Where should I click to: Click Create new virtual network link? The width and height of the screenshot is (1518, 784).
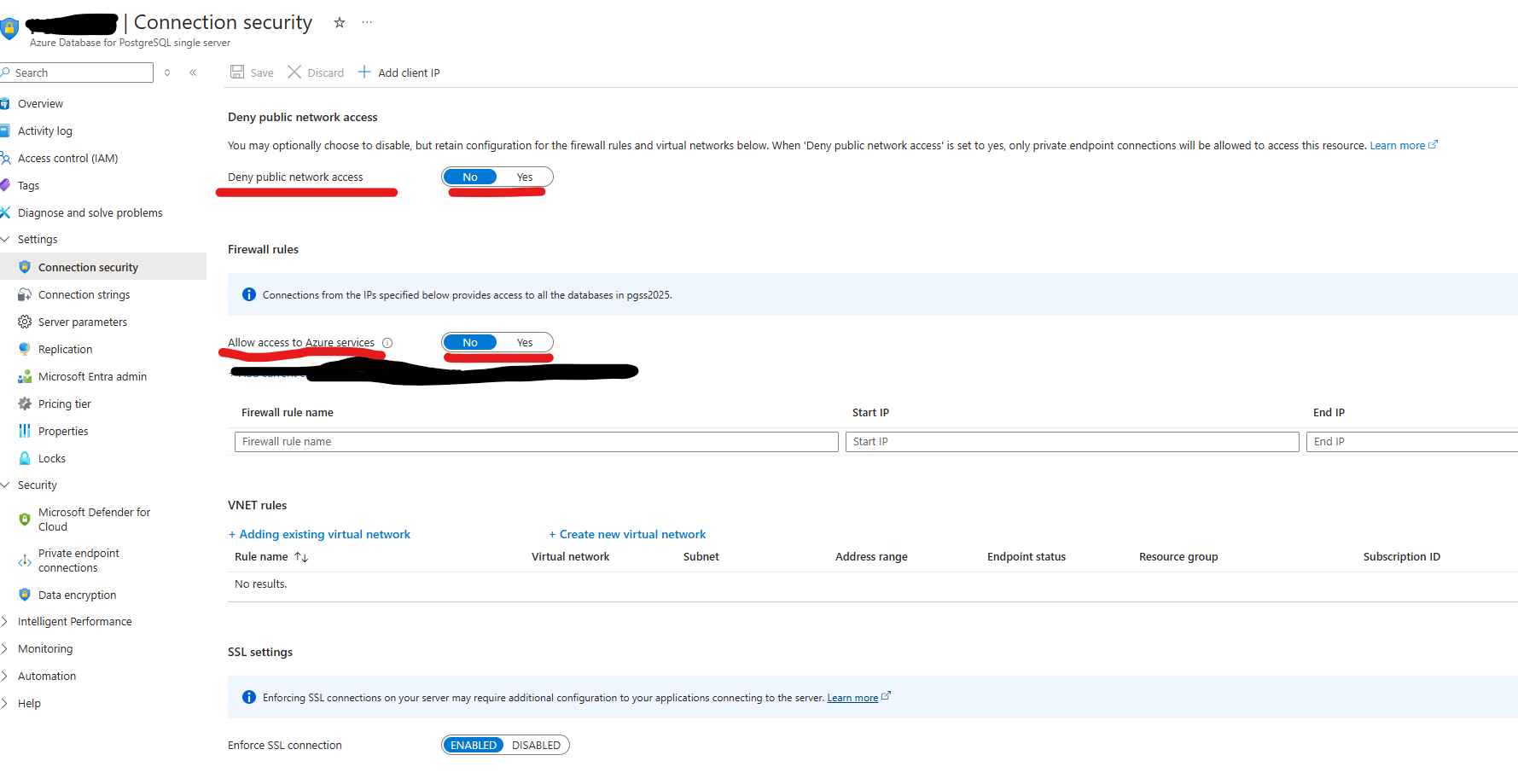coord(627,534)
